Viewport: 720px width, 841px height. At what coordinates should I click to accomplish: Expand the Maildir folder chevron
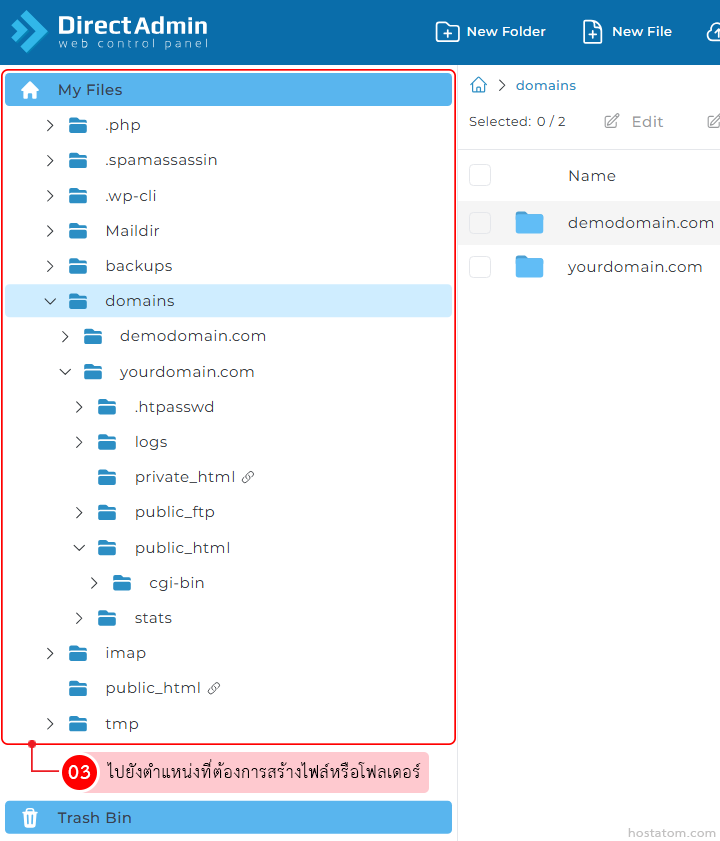[50, 231]
